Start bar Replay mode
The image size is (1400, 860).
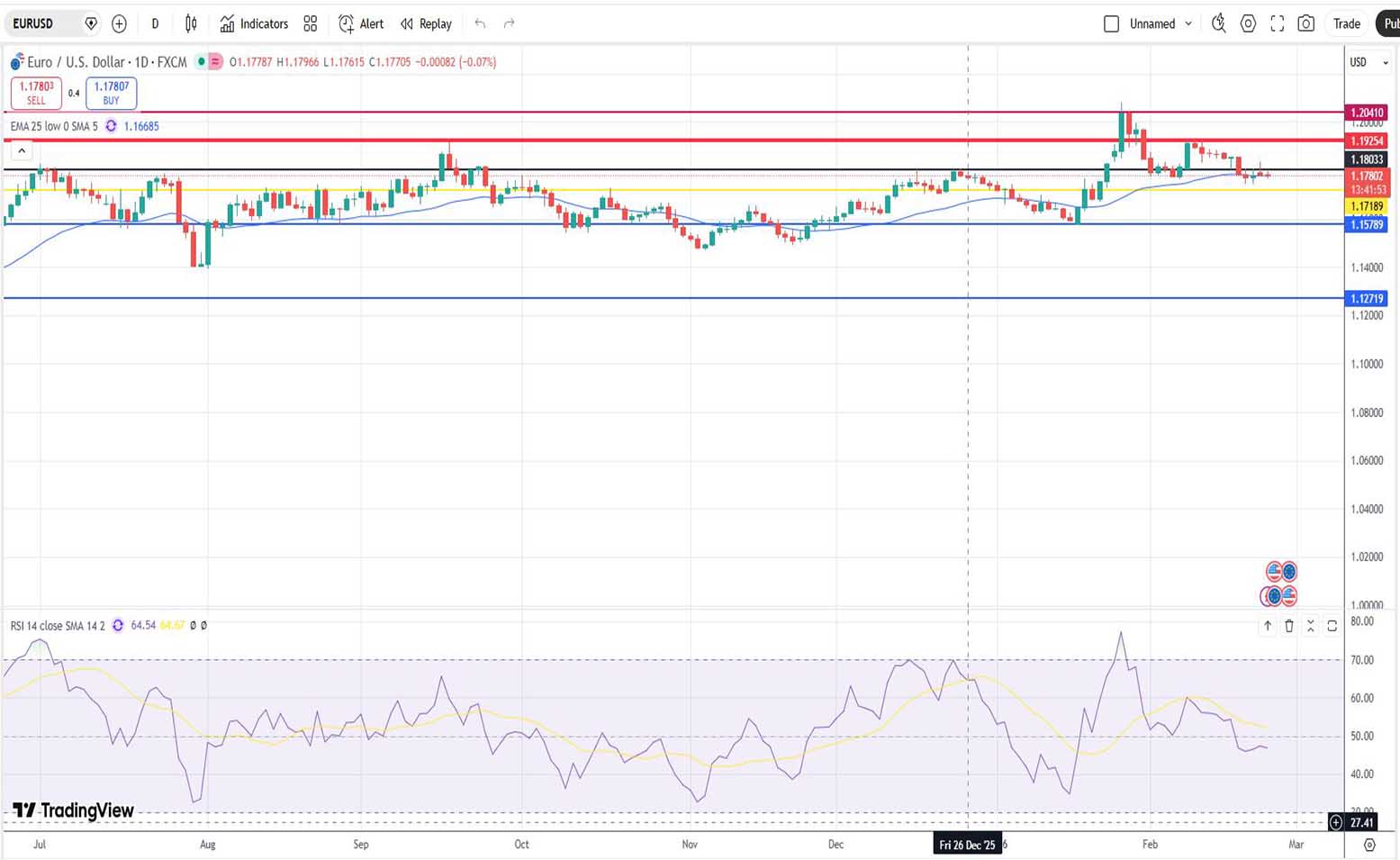tap(426, 24)
